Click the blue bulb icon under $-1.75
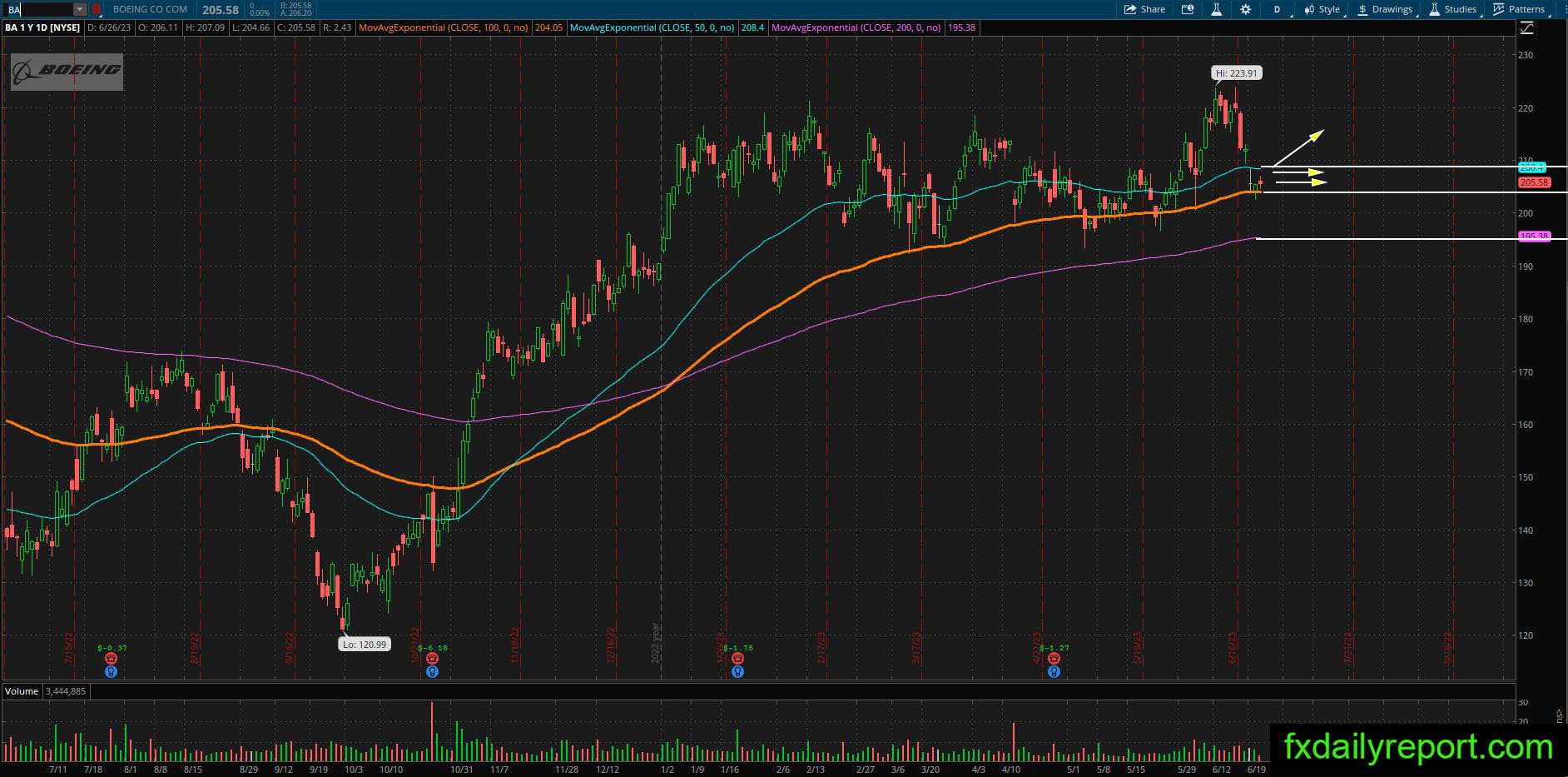Image resolution: width=1568 pixels, height=777 pixels. tap(737, 671)
